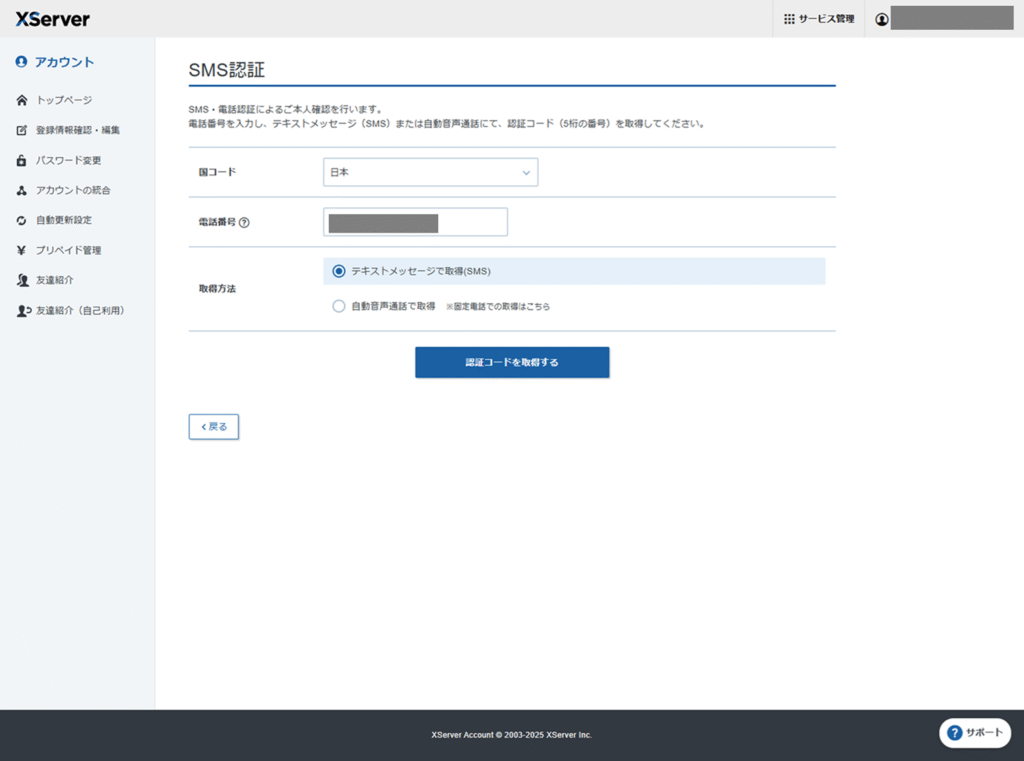
Task: Select テキストメッセージで取得(SMS) radio button
Action: pyautogui.click(x=339, y=271)
